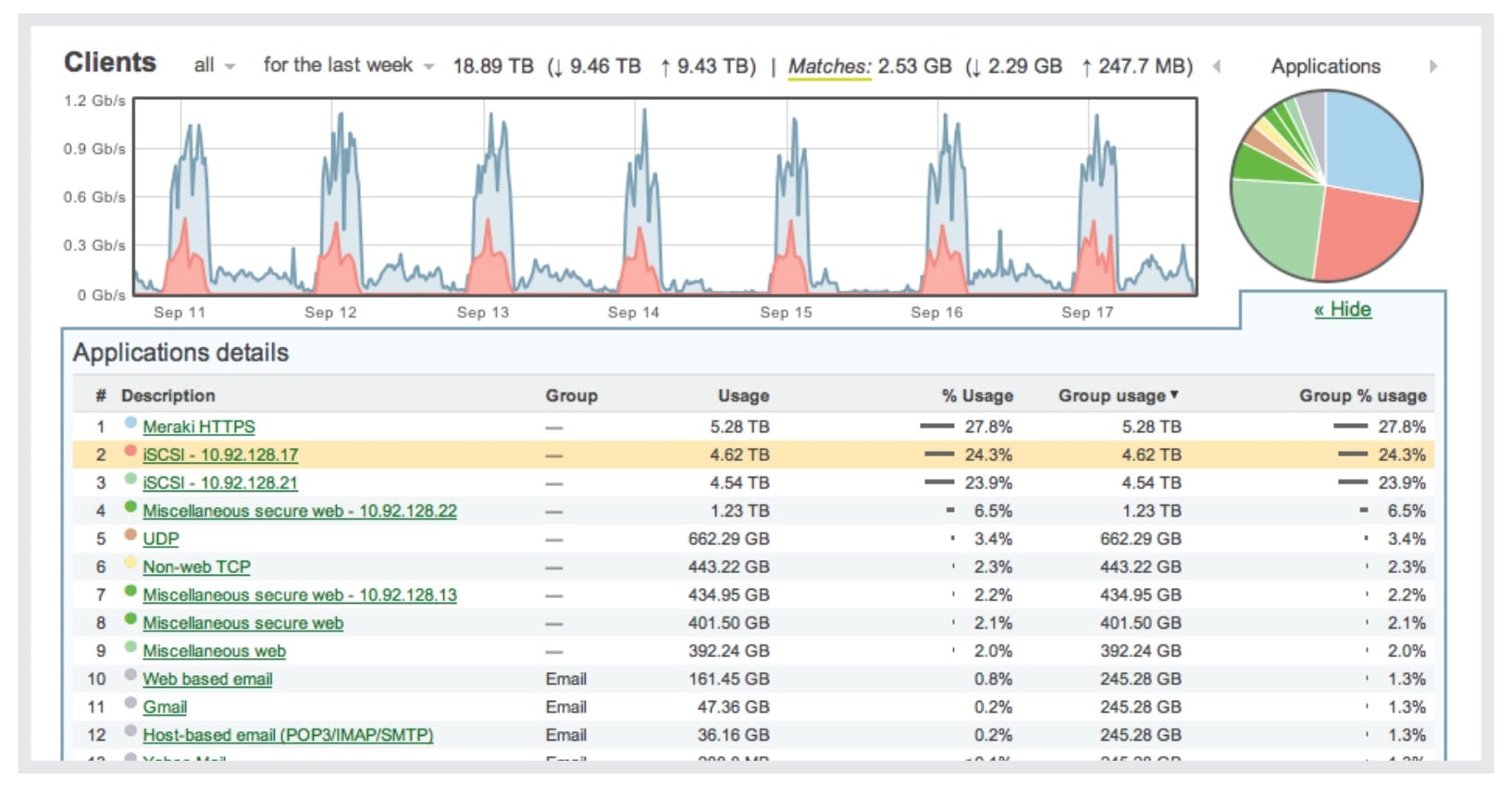This screenshot has height=785, width=1512.
Task: Click the red dot next to iSCSI - 10.92.128.17
Action: [130, 452]
